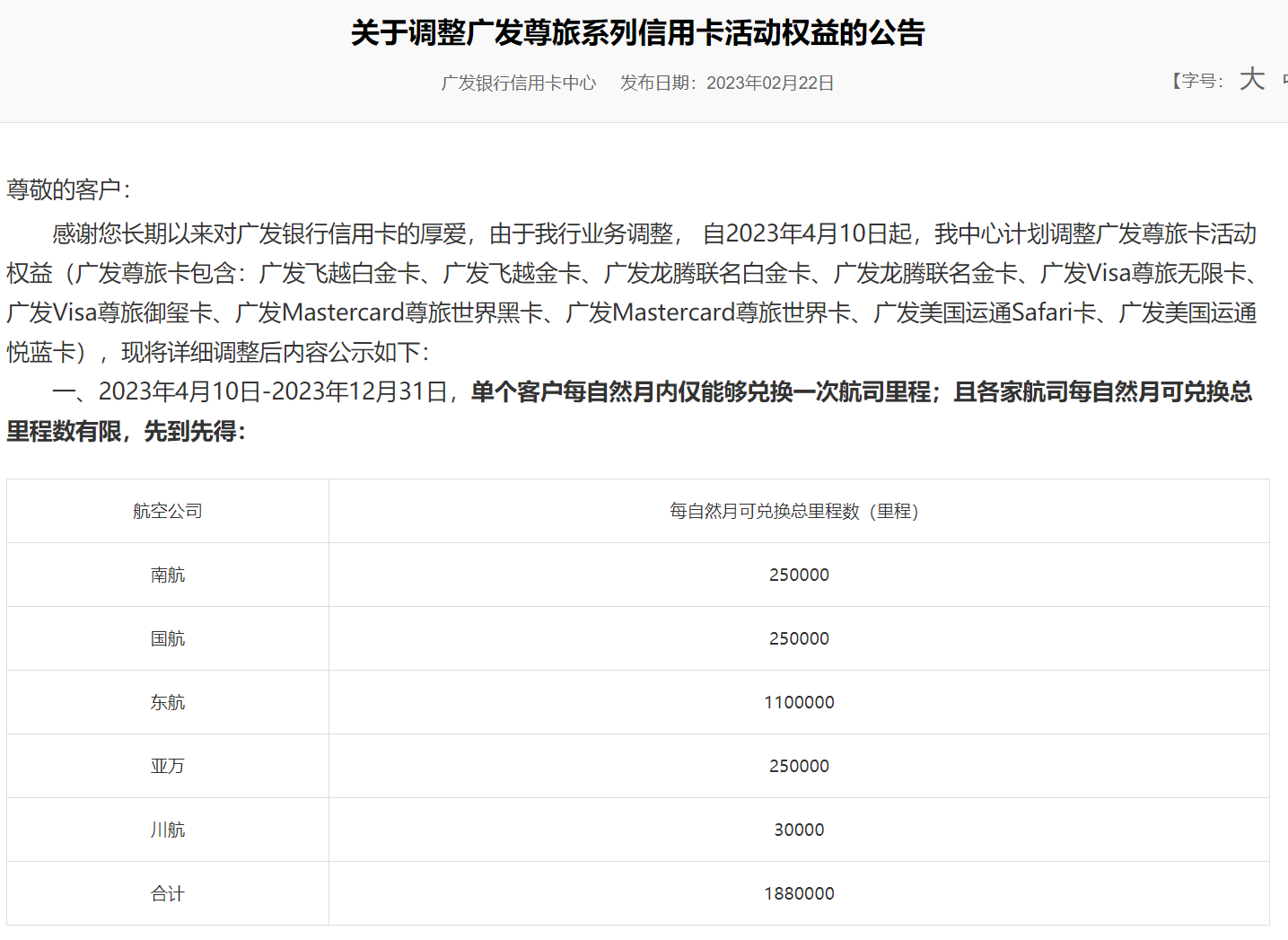Image resolution: width=1288 pixels, height=940 pixels.
Task: Click the date range 2023年4月10日-2023年12月31日
Action: coord(273,392)
